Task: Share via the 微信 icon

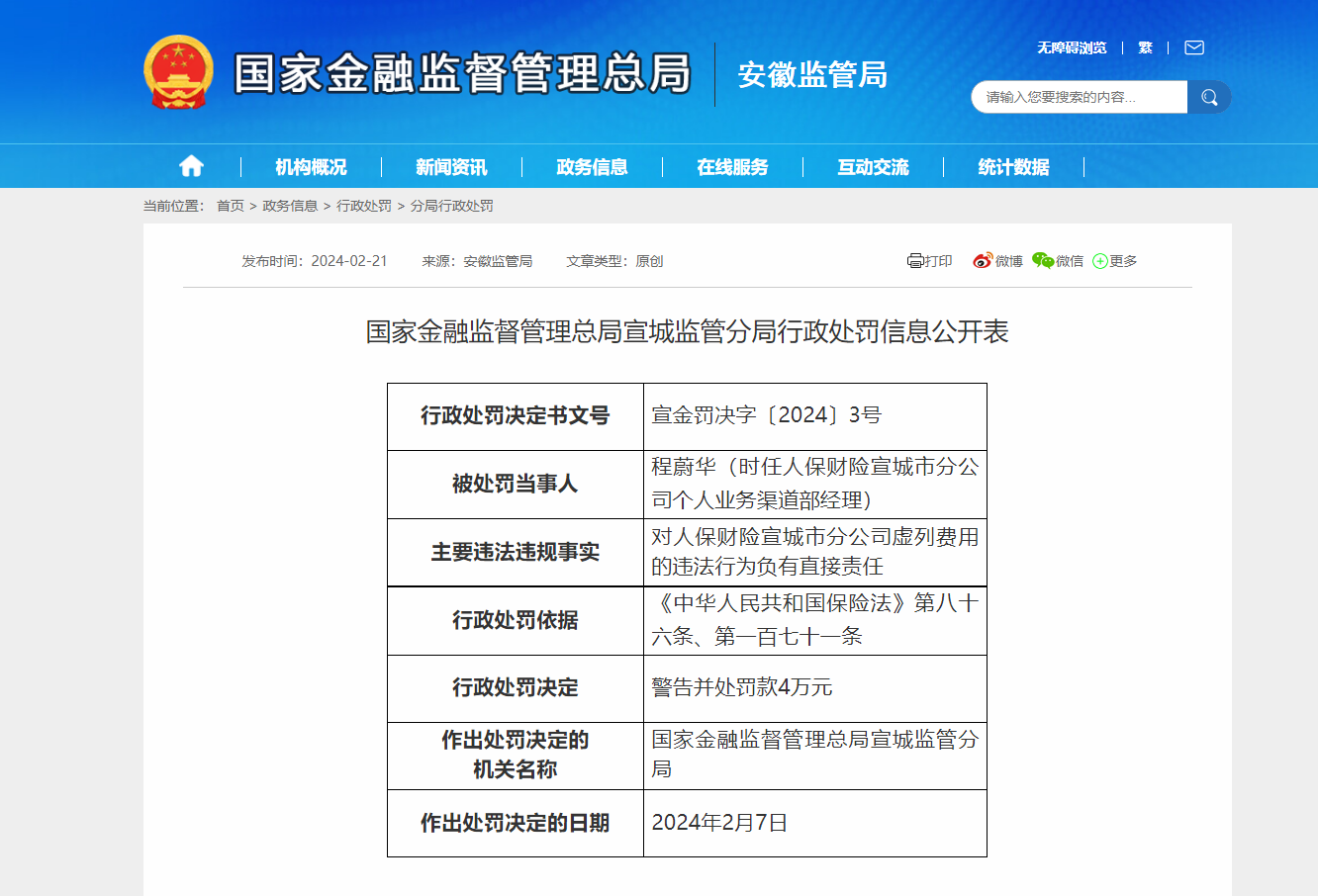Action: point(1043,261)
